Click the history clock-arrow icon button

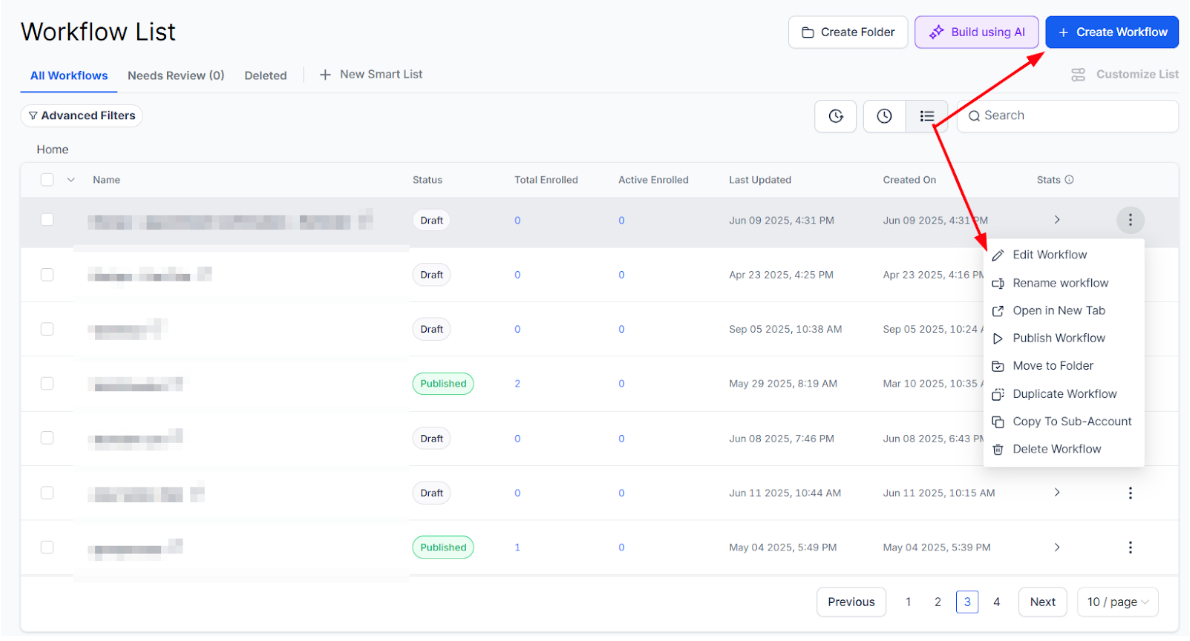(x=836, y=116)
